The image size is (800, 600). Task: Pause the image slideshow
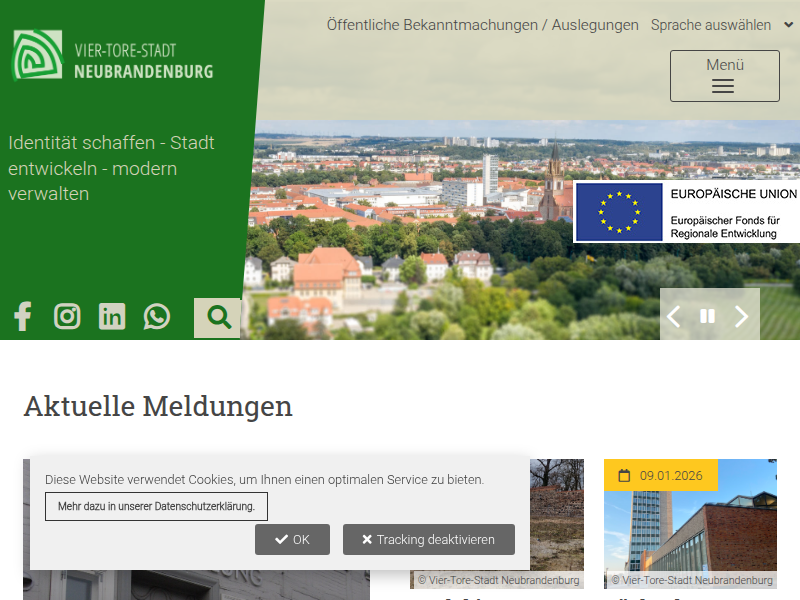tap(707, 317)
